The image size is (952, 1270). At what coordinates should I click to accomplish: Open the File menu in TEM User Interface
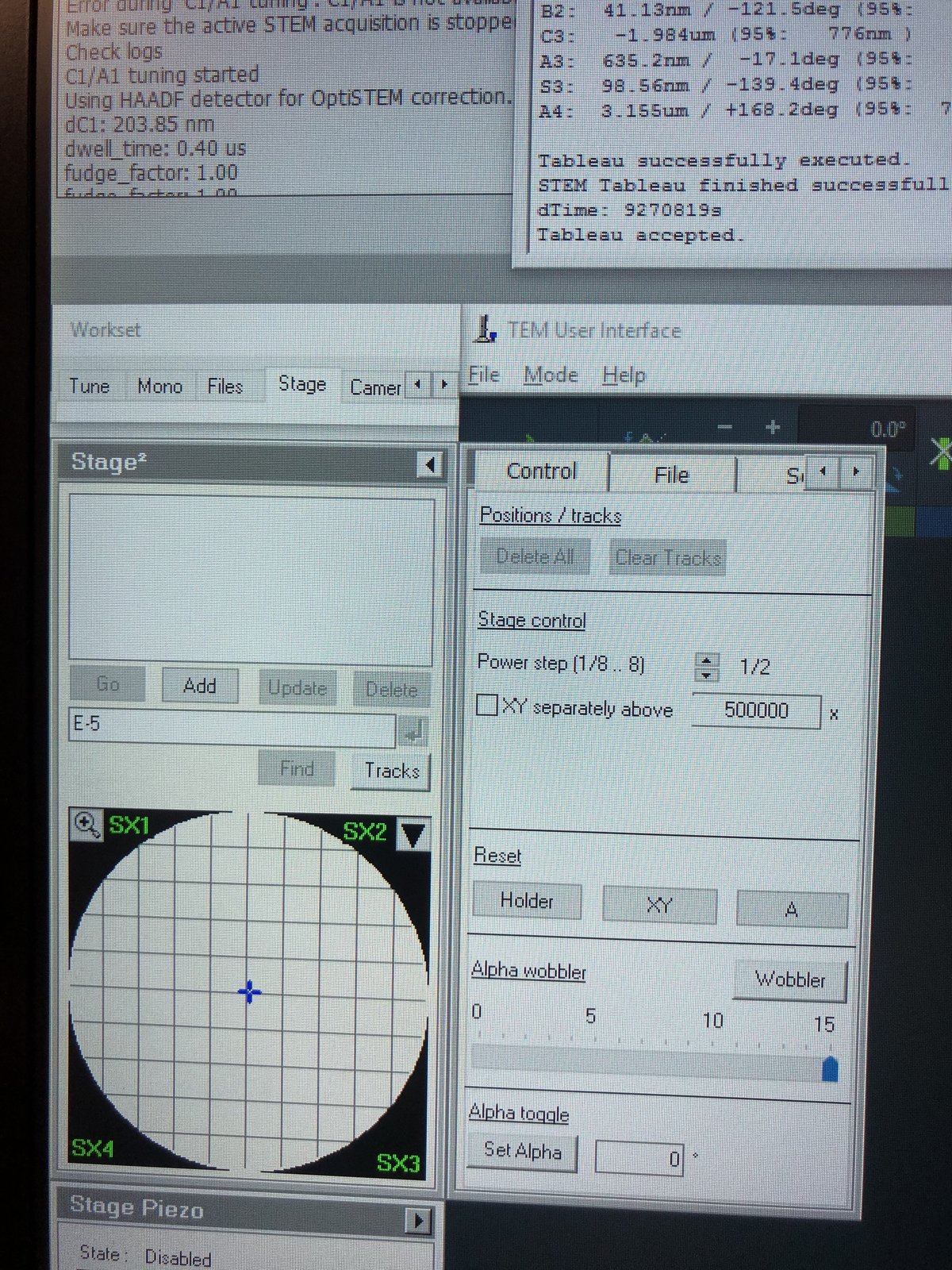pyautogui.click(x=484, y=375)
